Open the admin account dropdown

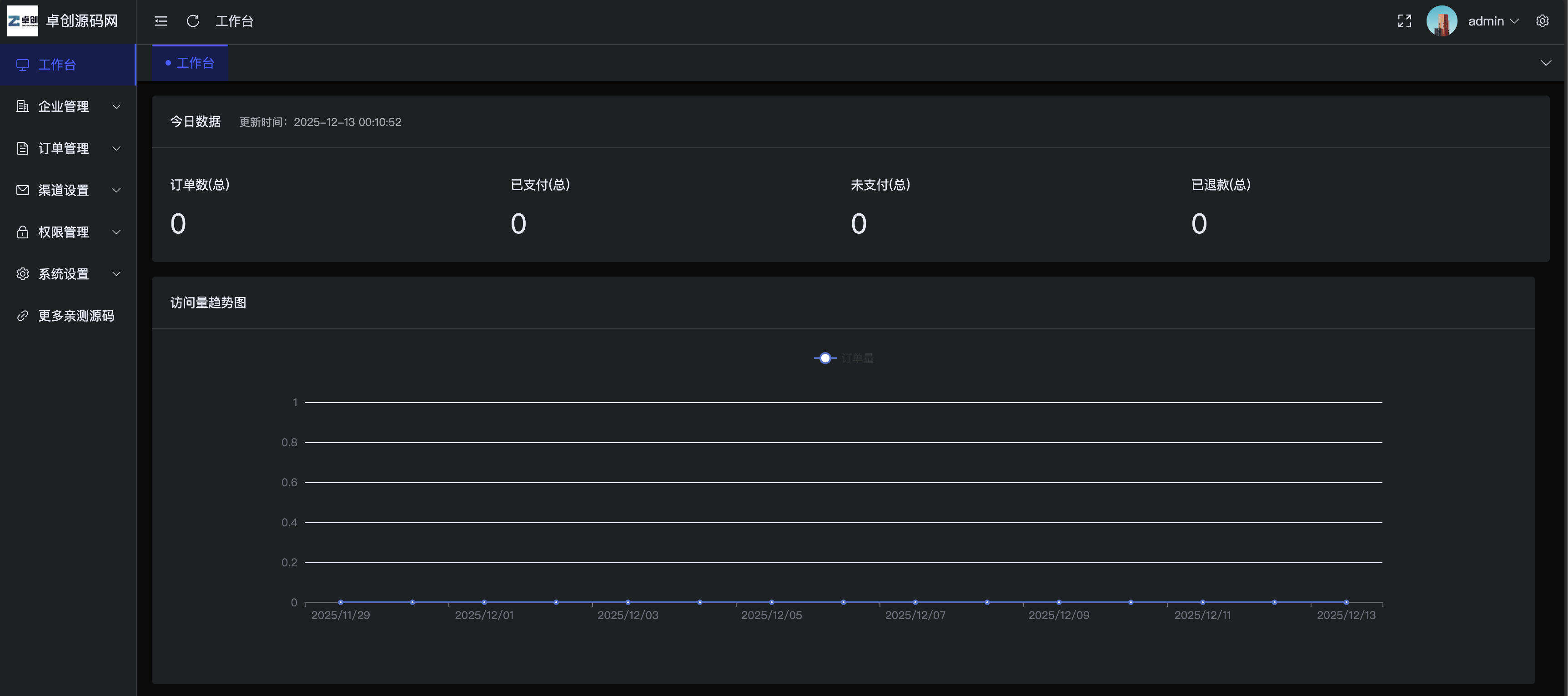pos(1493,21)
